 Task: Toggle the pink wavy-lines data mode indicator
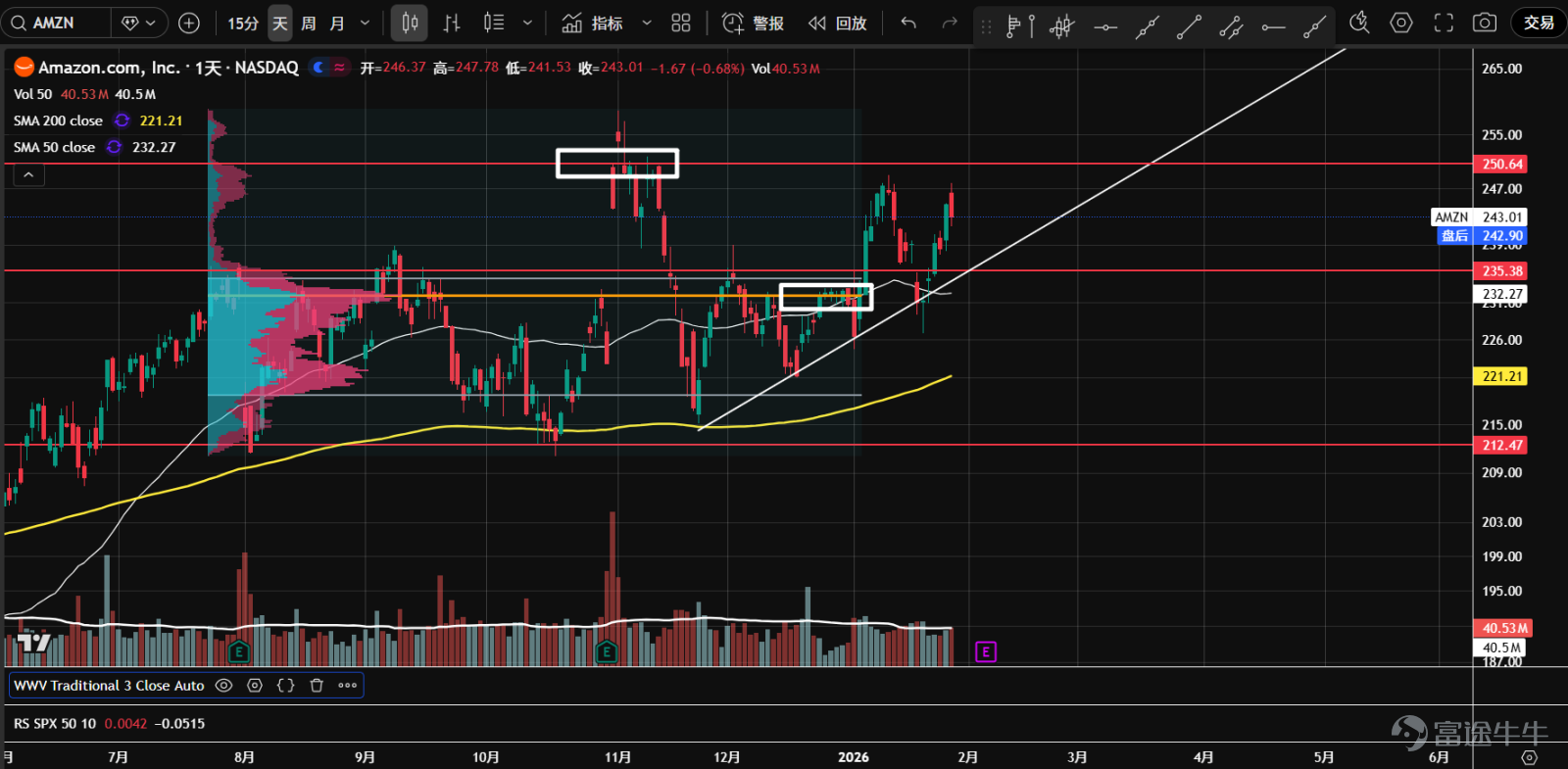[x=340, y=68]
